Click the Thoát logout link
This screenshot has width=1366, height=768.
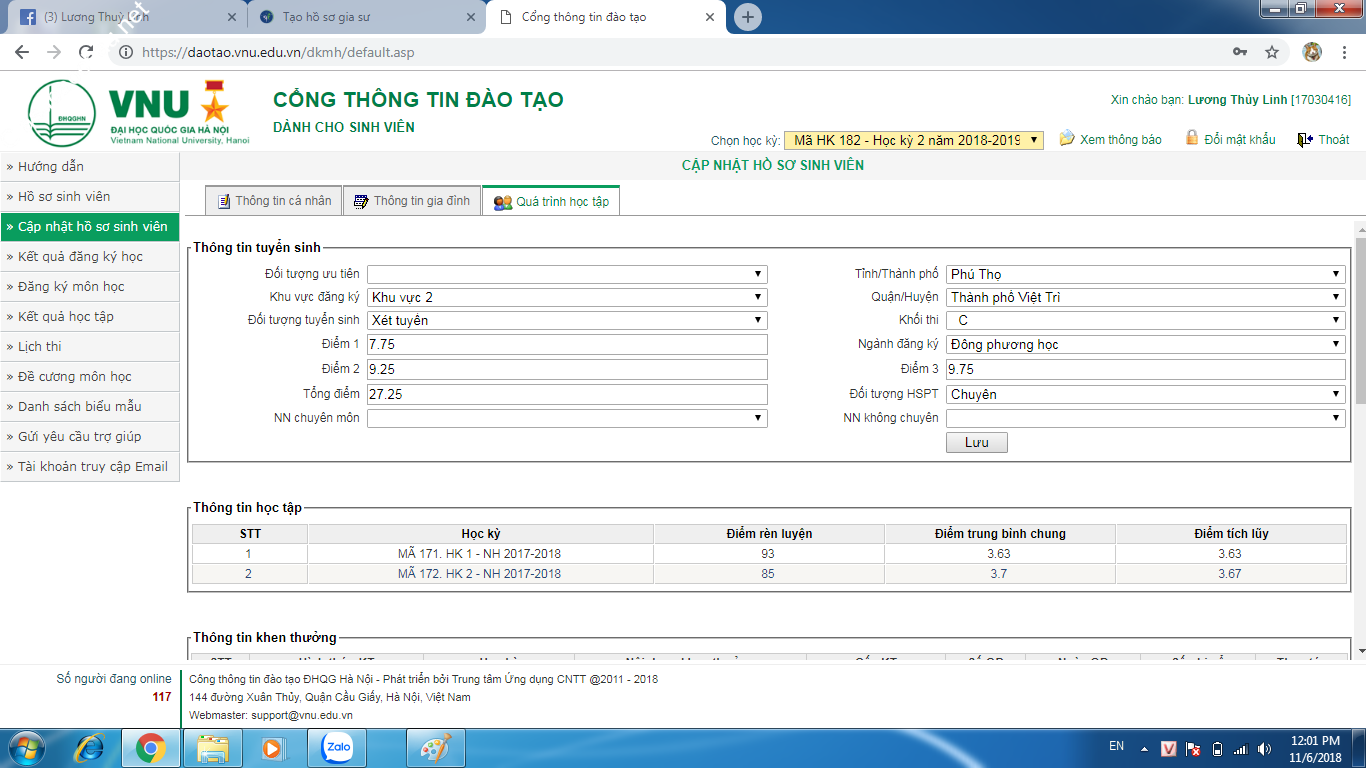pyautogui.click(x=1323, y=140)
